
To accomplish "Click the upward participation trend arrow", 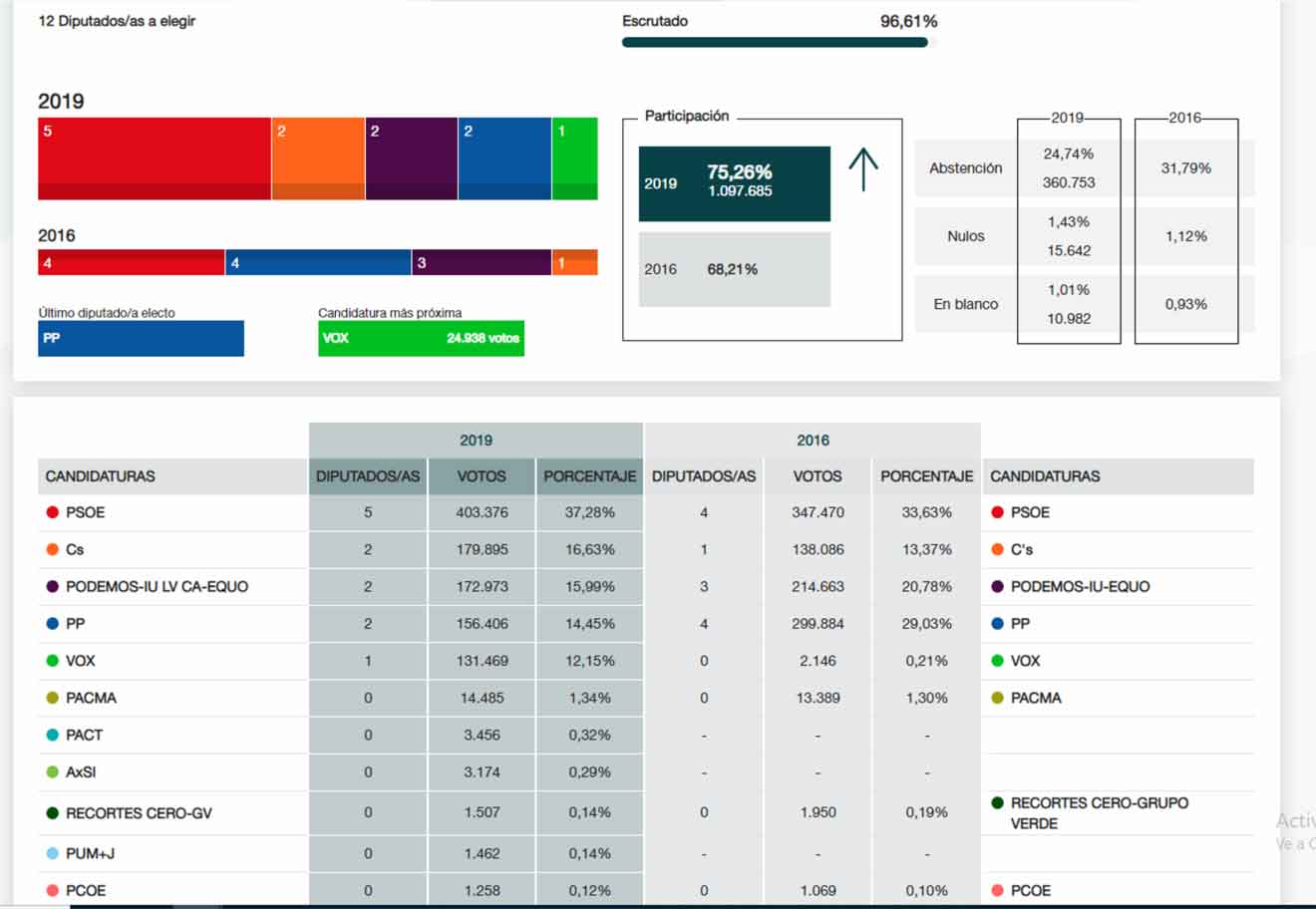I will click(x=863, y=170).
